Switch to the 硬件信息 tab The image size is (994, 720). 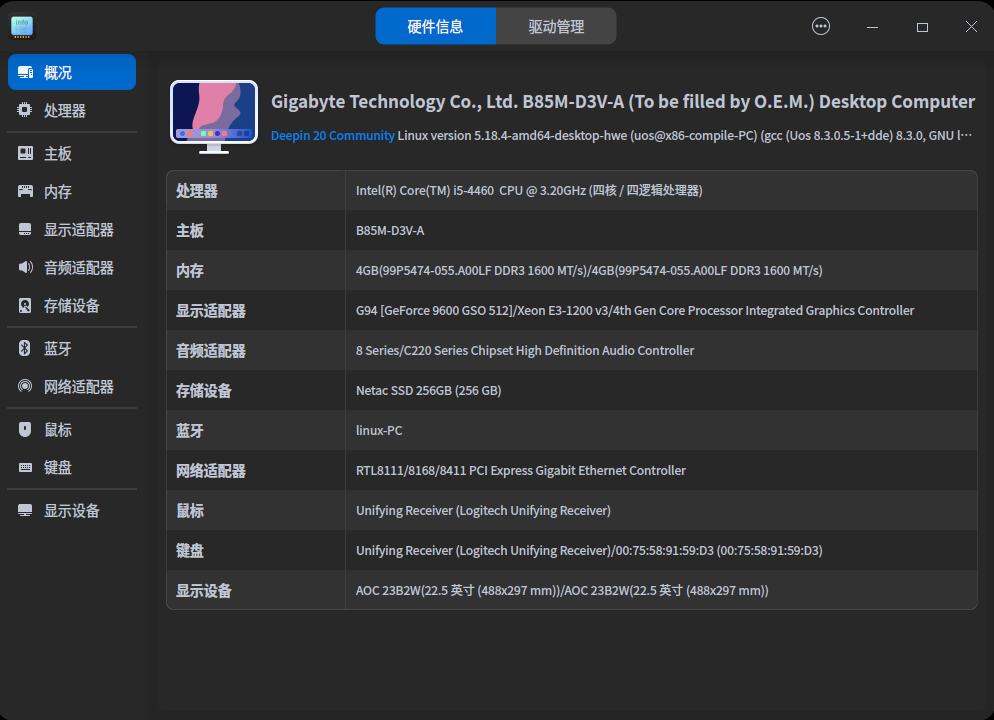pyautogui.click(x=436, y=25)
